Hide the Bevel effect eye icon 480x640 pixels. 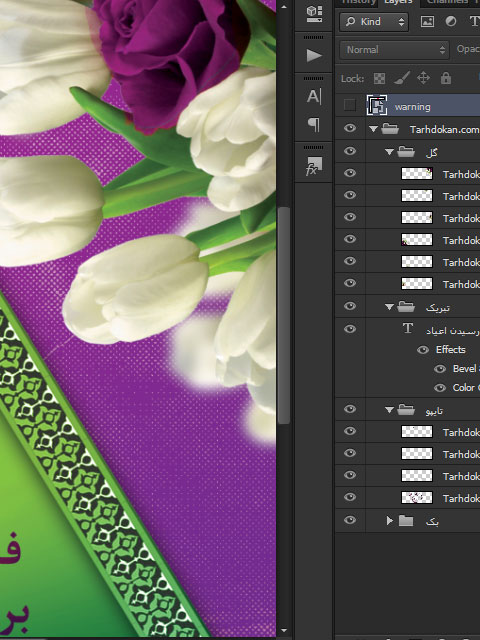440,369
